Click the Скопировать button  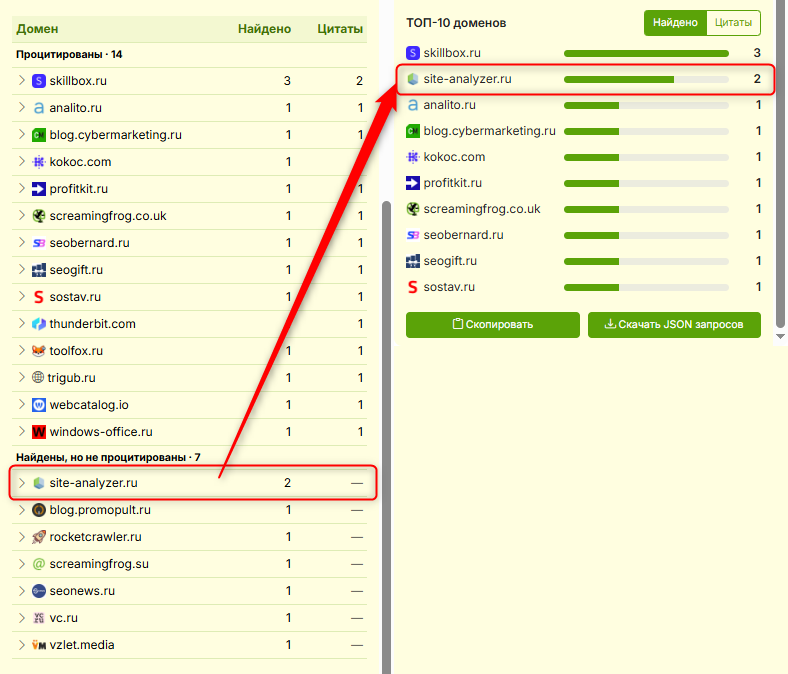(x=492, y=325)
